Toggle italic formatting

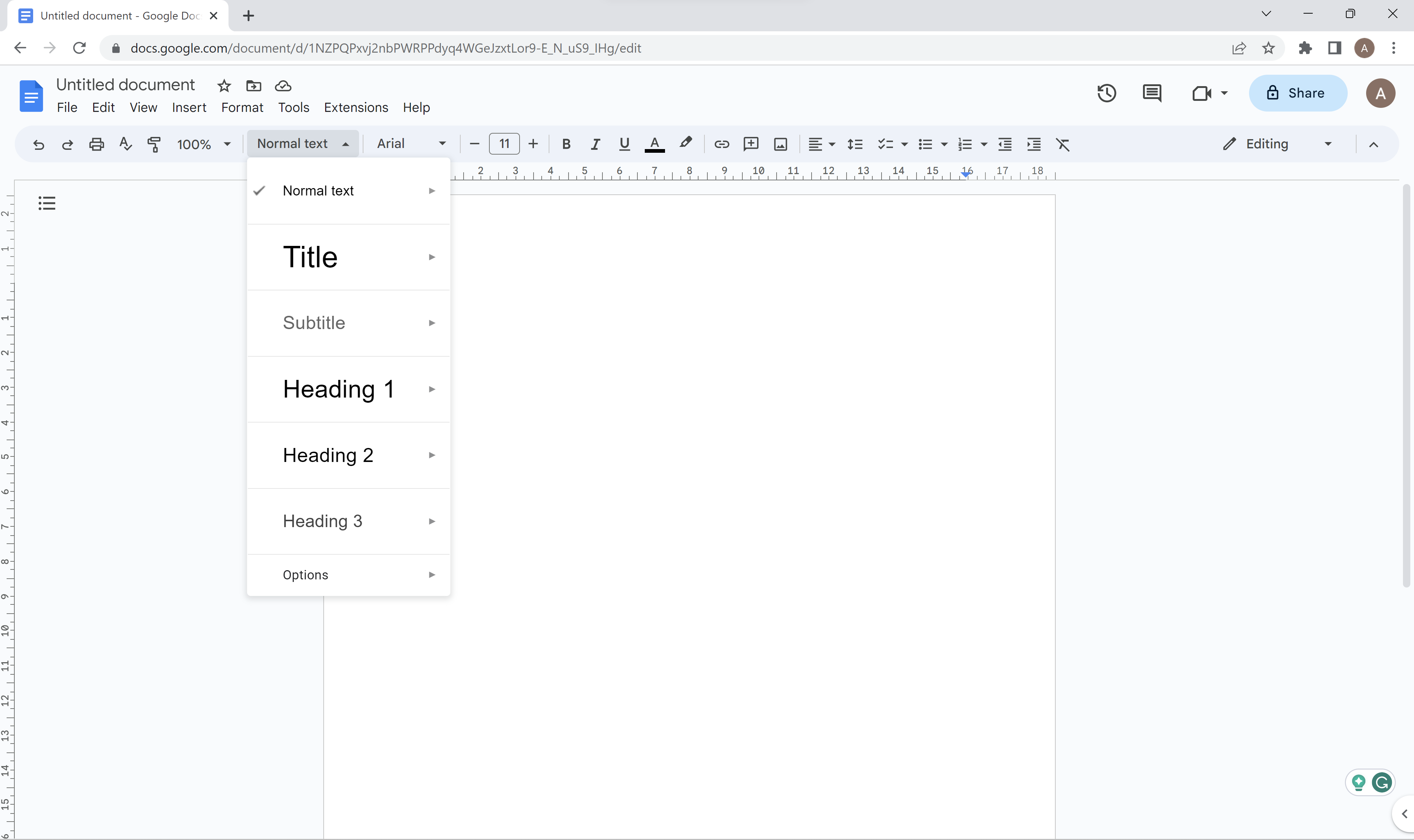[x=595, y=144]
